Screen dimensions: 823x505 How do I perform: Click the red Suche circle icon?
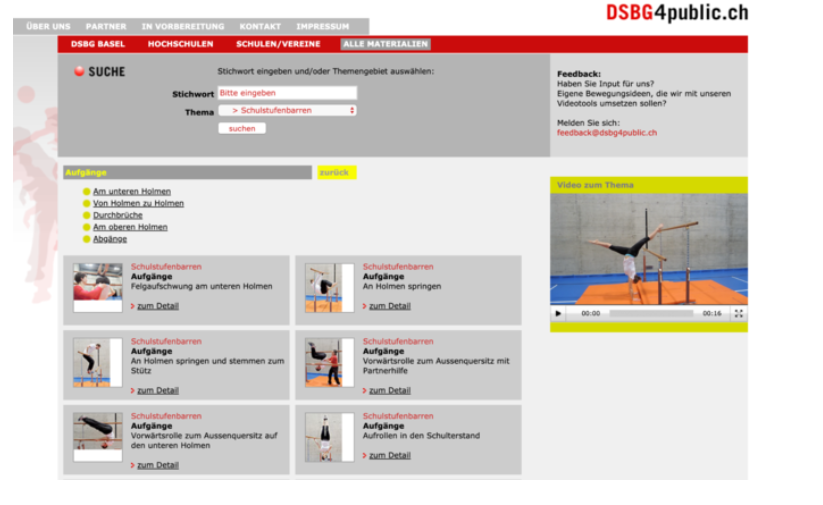79,72
